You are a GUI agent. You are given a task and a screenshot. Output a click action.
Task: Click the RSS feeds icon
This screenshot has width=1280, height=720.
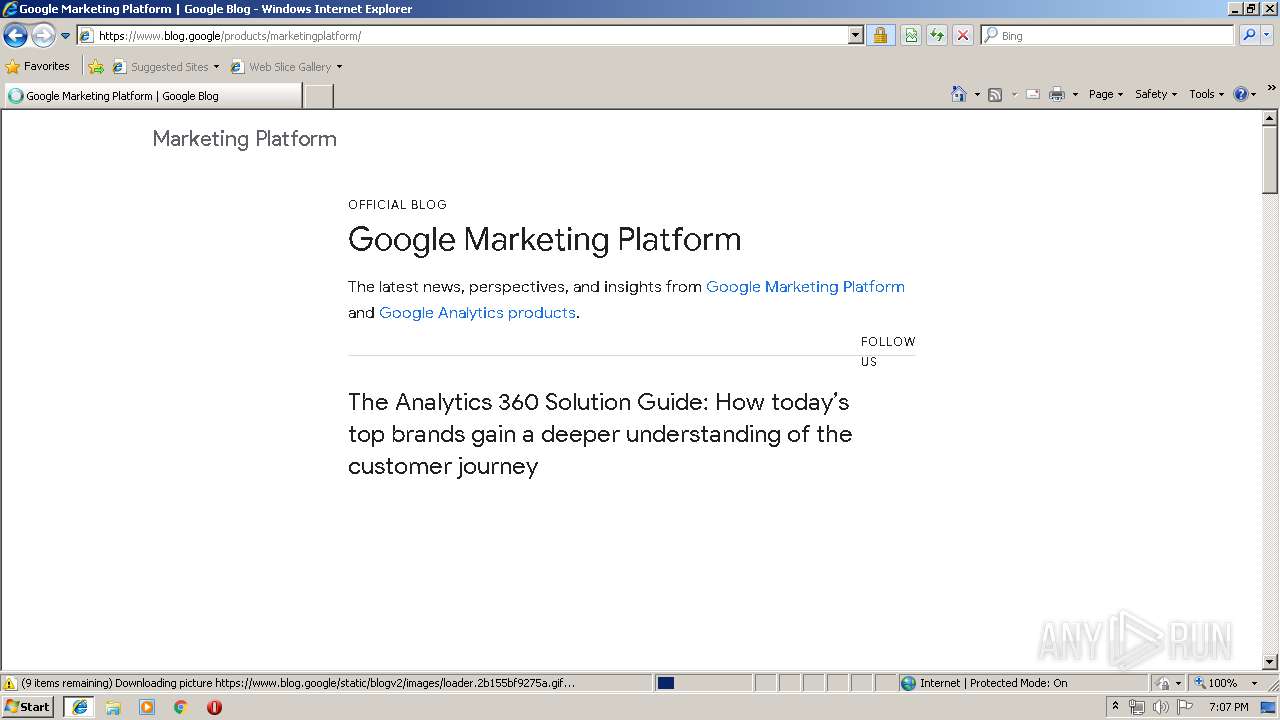995,94
